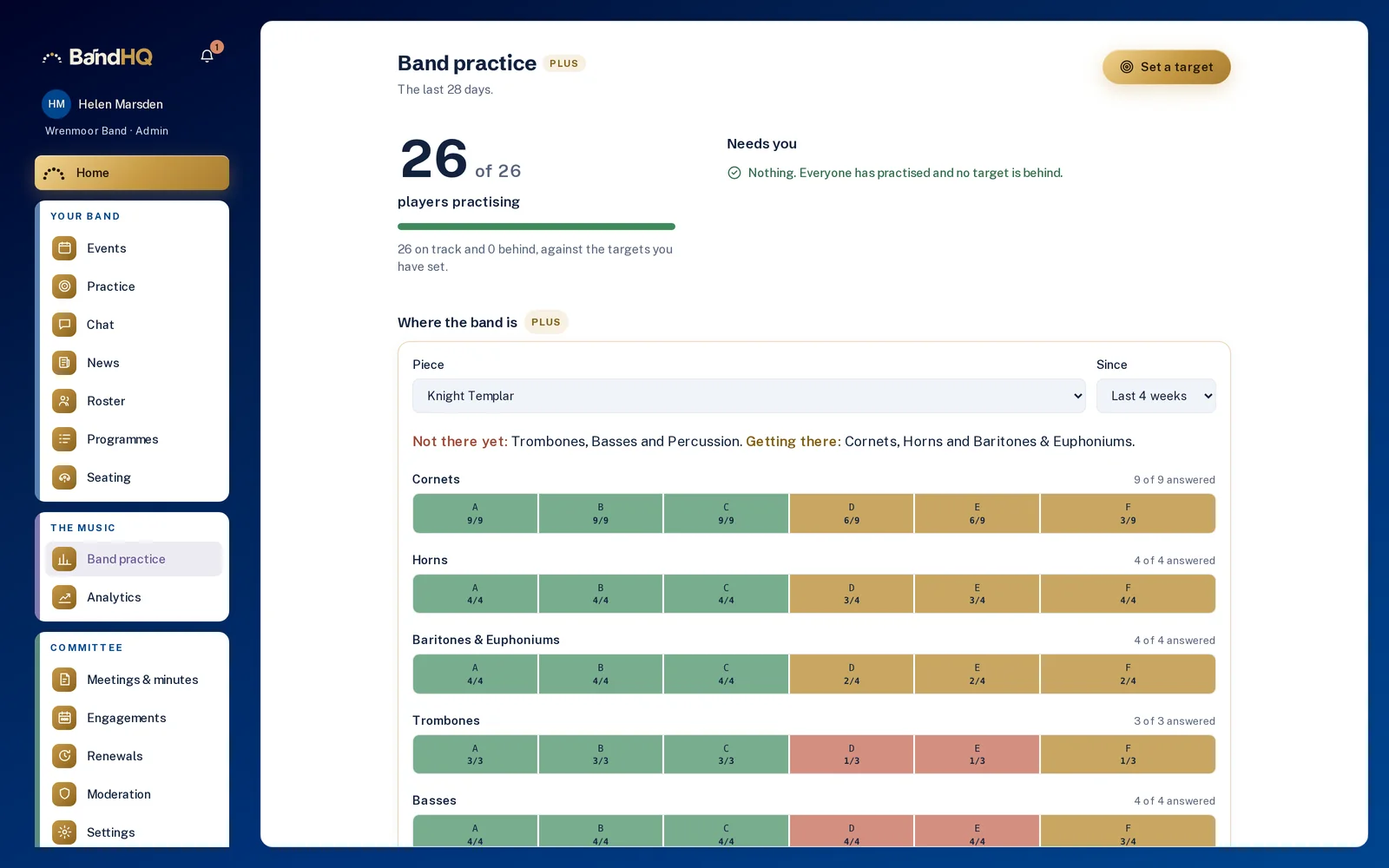Image resolution: width=1389 pixels, height=868 pixels.
Task: Open the Chat speech bubble icon
Action: click(x=64, y=325)
